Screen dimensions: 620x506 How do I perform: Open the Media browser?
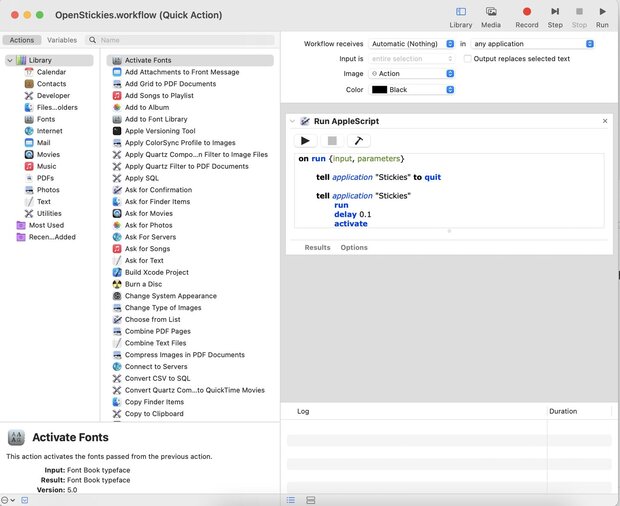[x=491, y=17]
